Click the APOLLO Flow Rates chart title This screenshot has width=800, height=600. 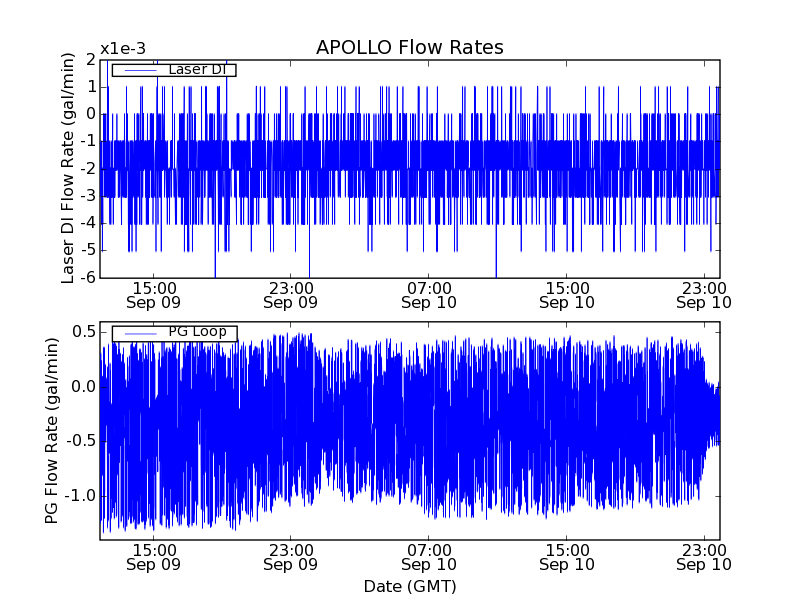tap(409, 48)
